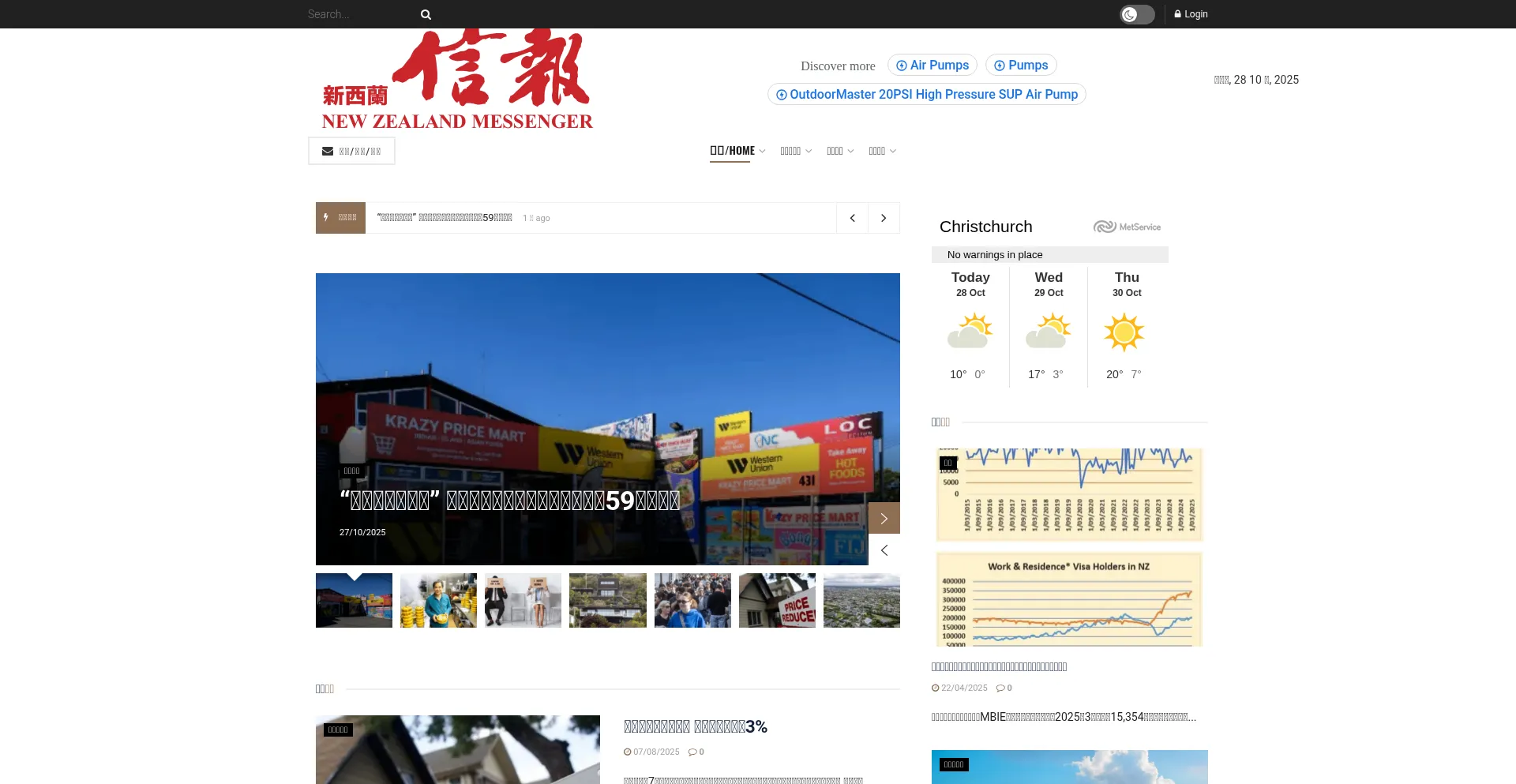Click the MetService logo

[1127, 227]
